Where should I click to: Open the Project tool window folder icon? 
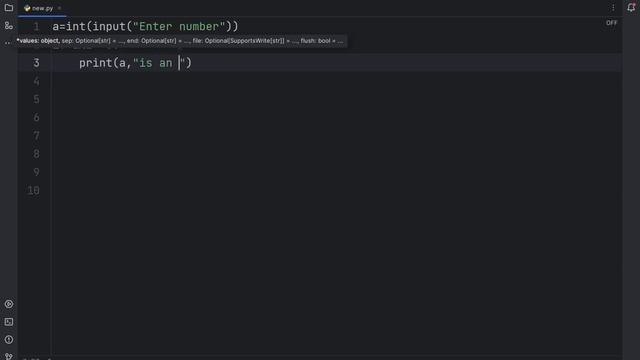tap(9, 8)
